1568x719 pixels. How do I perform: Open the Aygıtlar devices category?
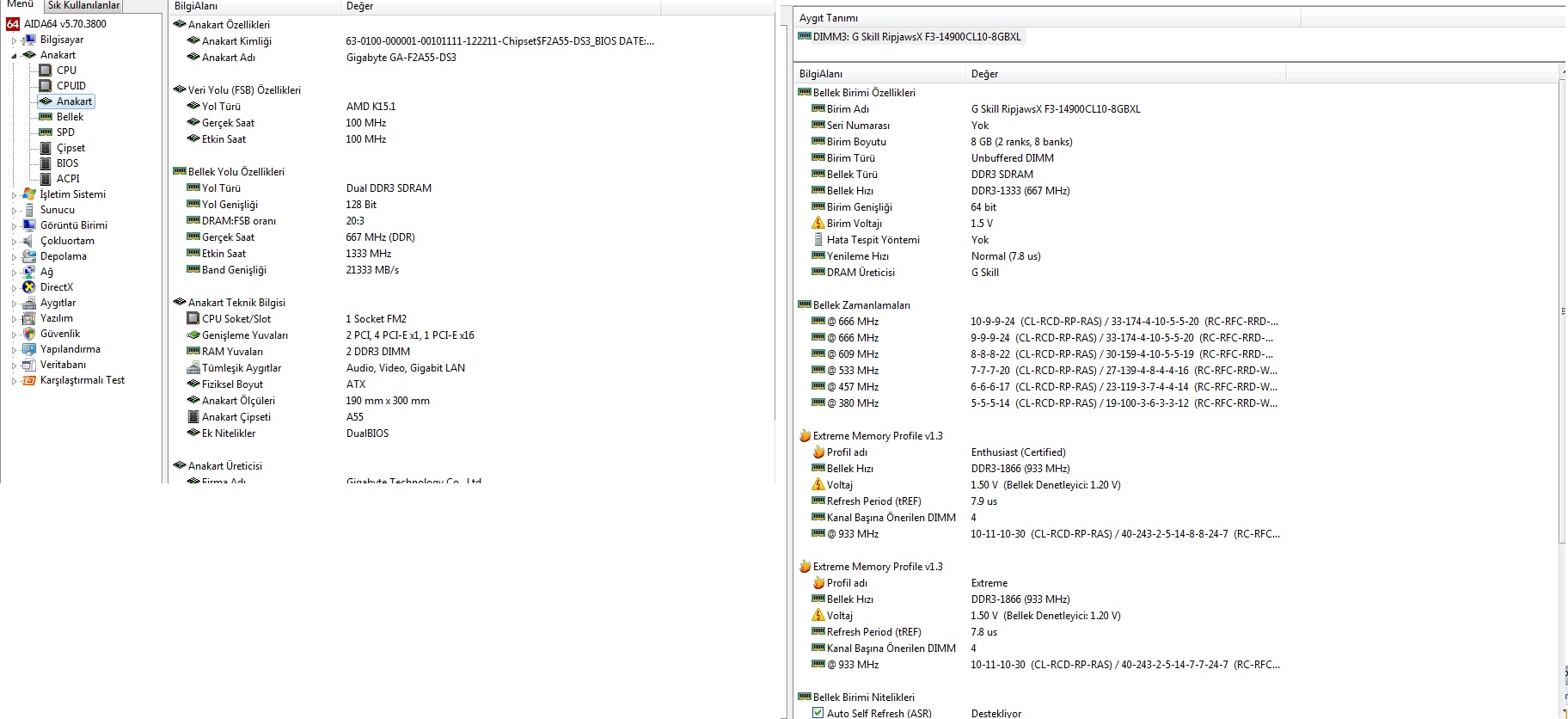pyautogui.click(x=58, y=303)
